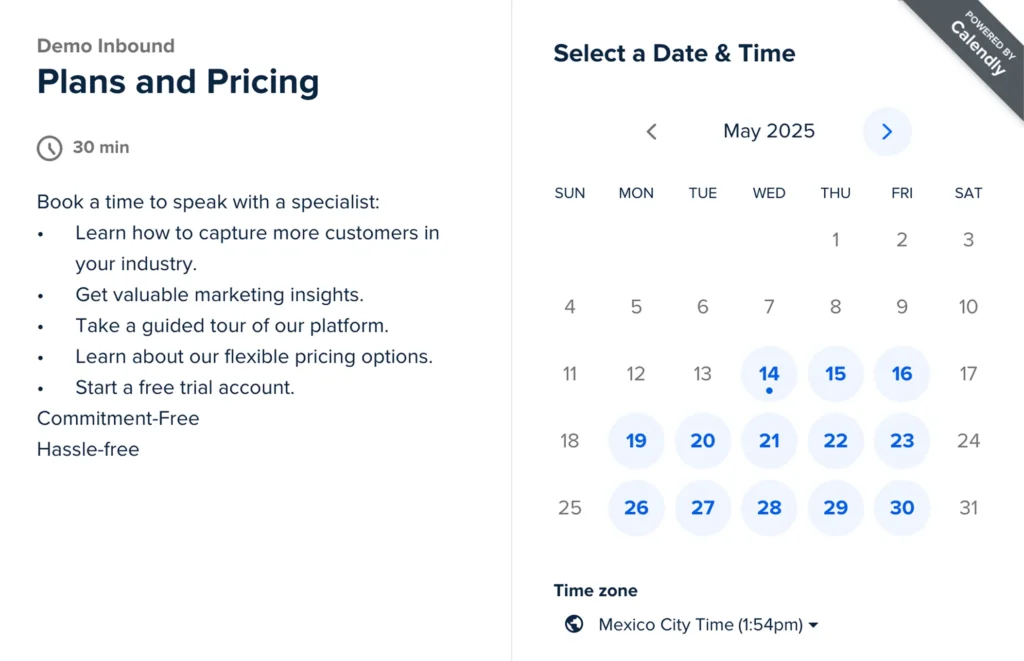The height and width of the screenshot is (661, 1024).
Task: Pick May 28 on the calendar
Action: click(769, 508)
